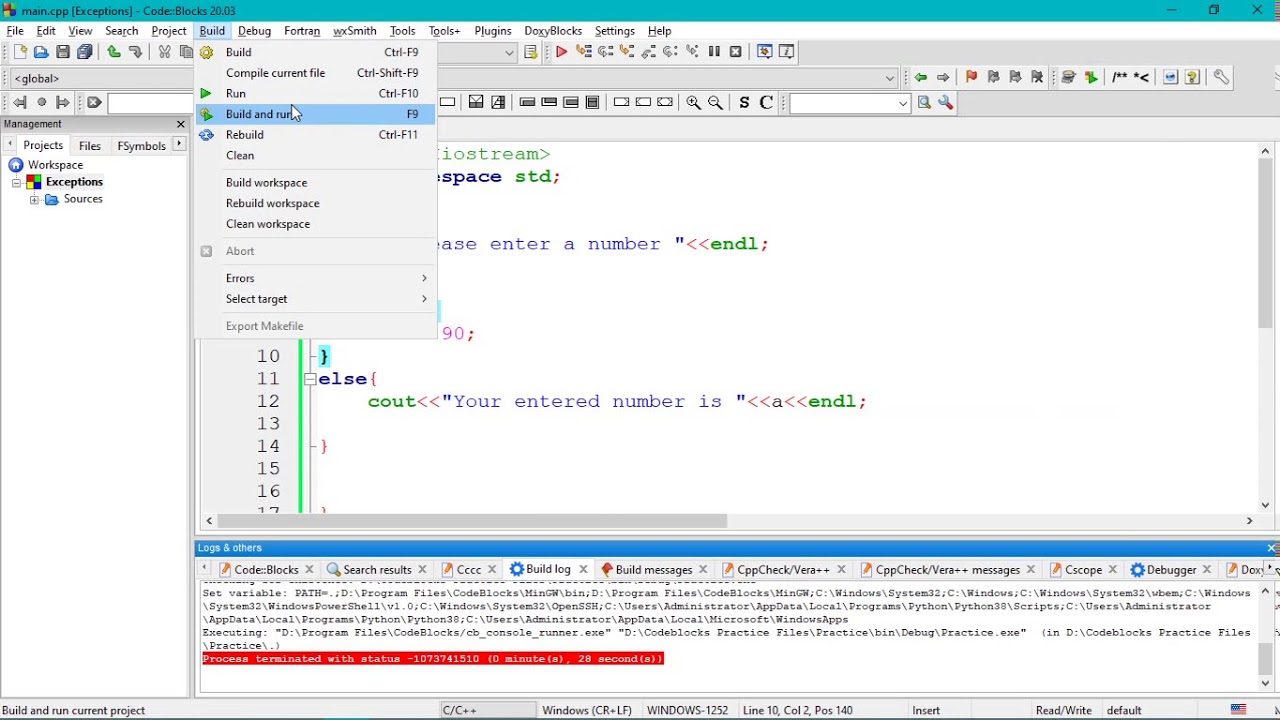Toggle the comment 'C' toolbar icon
The height and width of the screenshot is (720, 1280).
[766, 102]
